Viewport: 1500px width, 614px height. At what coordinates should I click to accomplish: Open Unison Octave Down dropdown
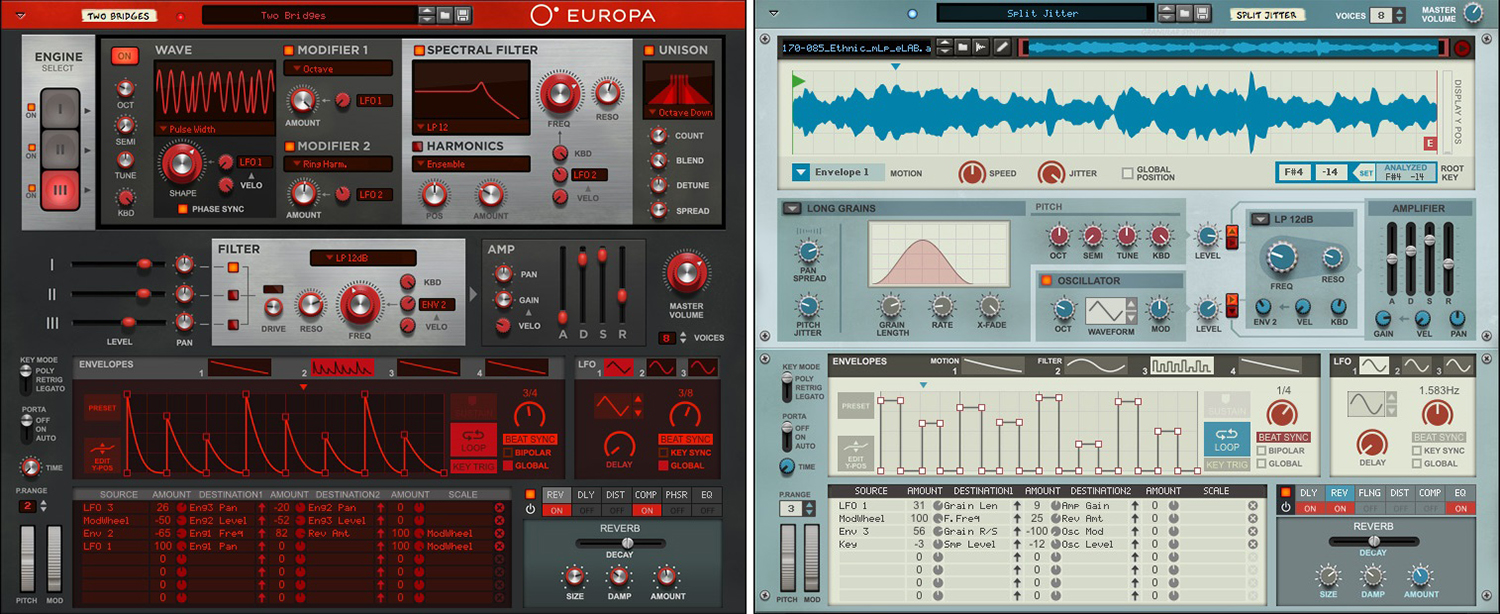point(677,113)
